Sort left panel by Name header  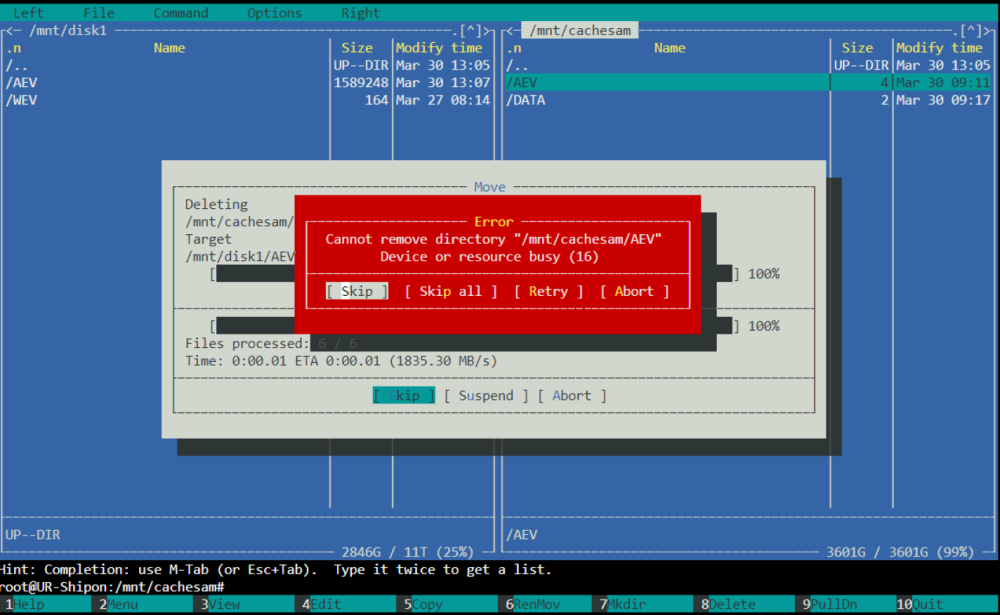(x=169, y=48)
